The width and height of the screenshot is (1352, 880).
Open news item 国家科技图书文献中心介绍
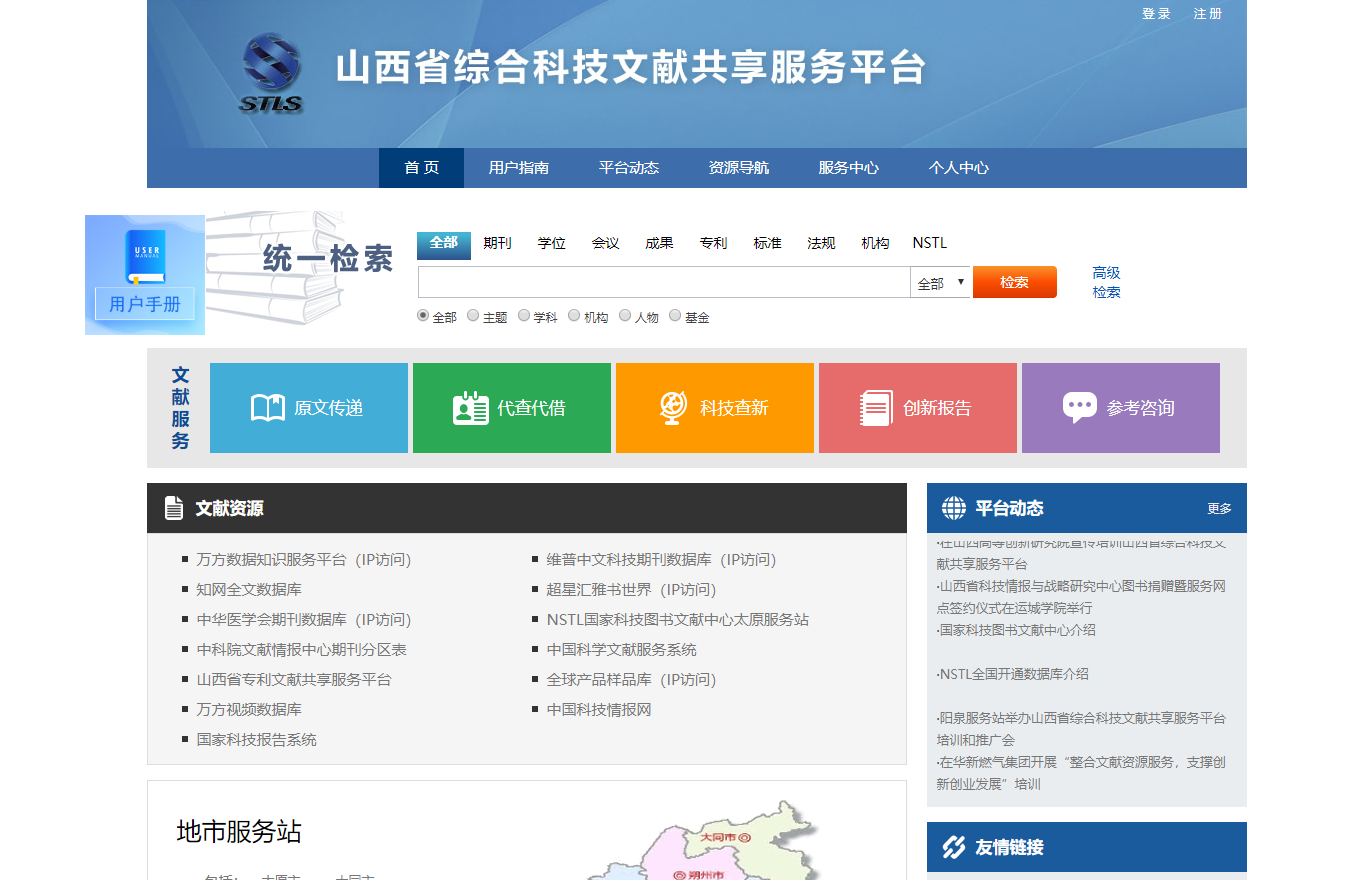(x=1016, y=630)
